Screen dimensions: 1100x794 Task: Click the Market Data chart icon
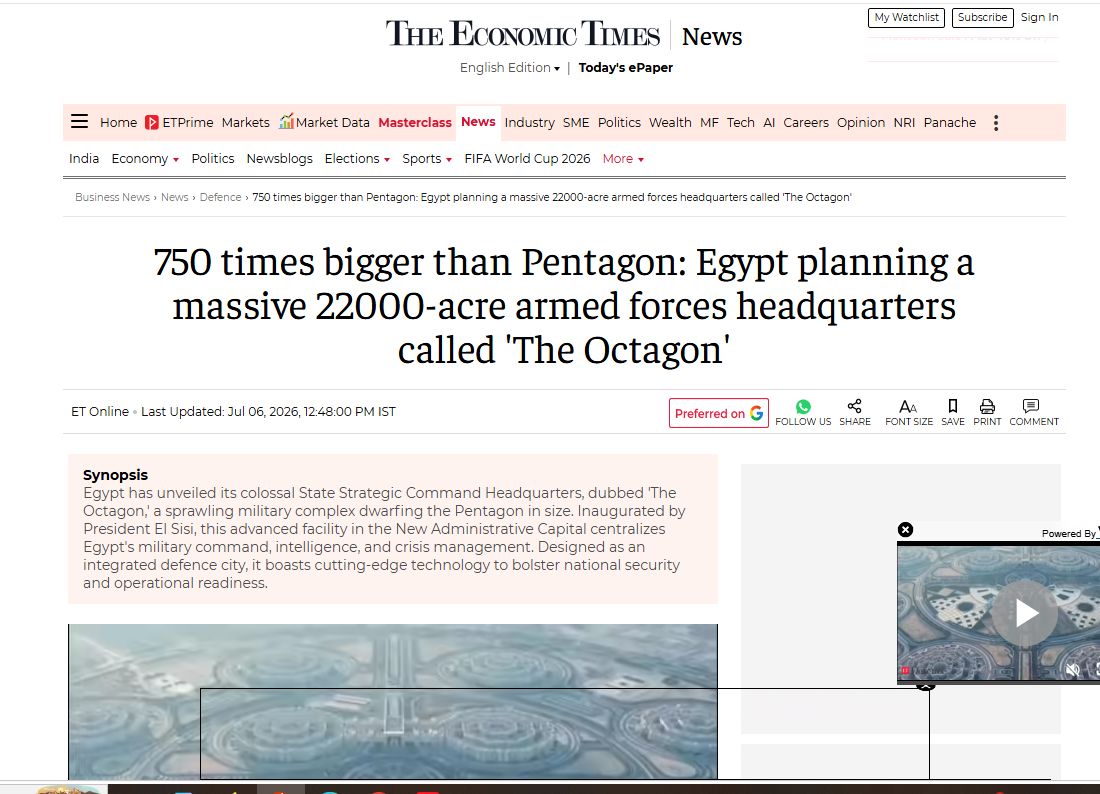[286, 121]
